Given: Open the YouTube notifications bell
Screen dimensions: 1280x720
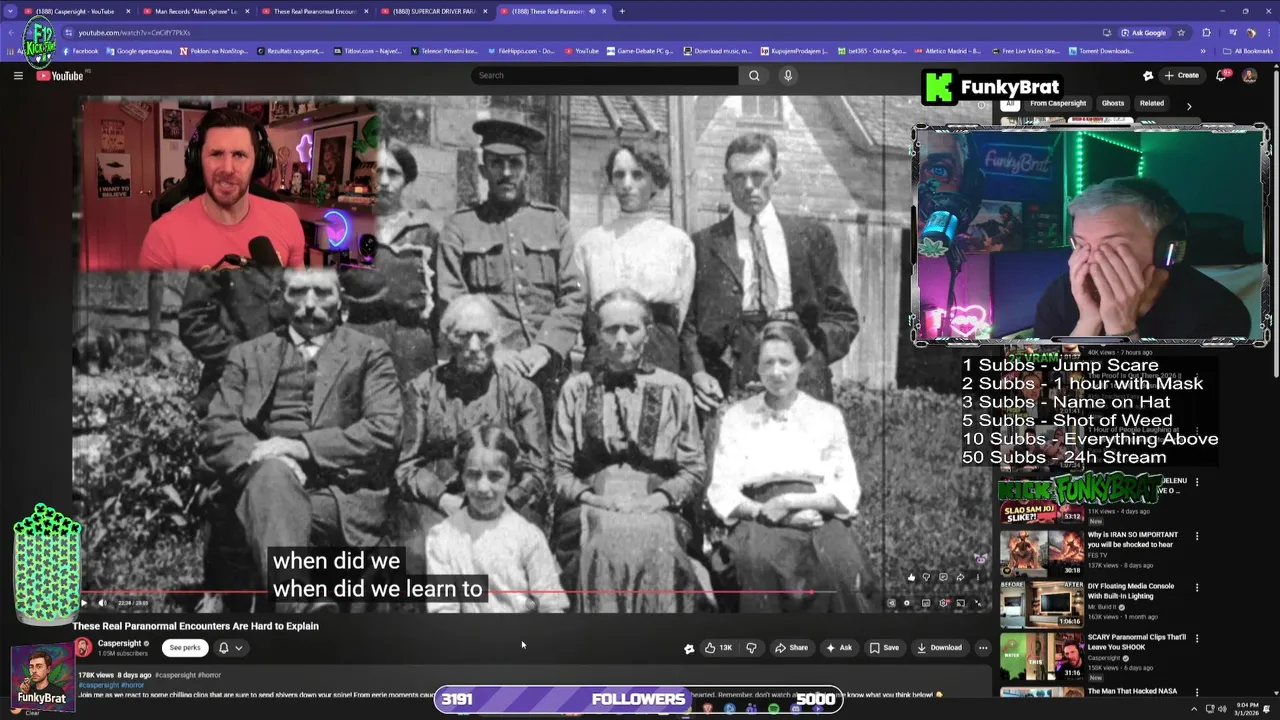Looking at the screenshot, I should click(x=1222, y=75).
